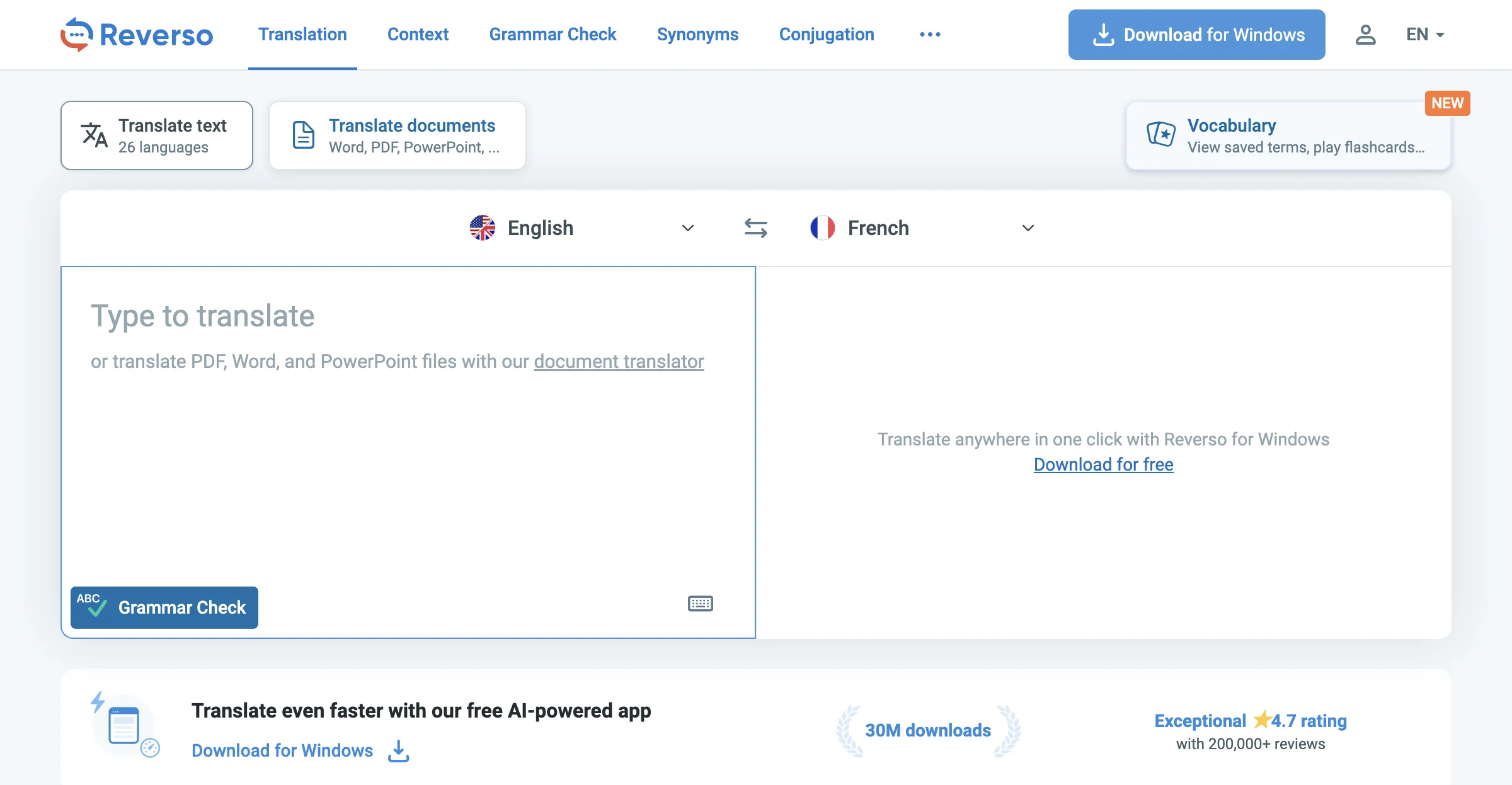Click the document translator link
Image resolution: width=1512 pixels, height=785 pixels.
619,362
